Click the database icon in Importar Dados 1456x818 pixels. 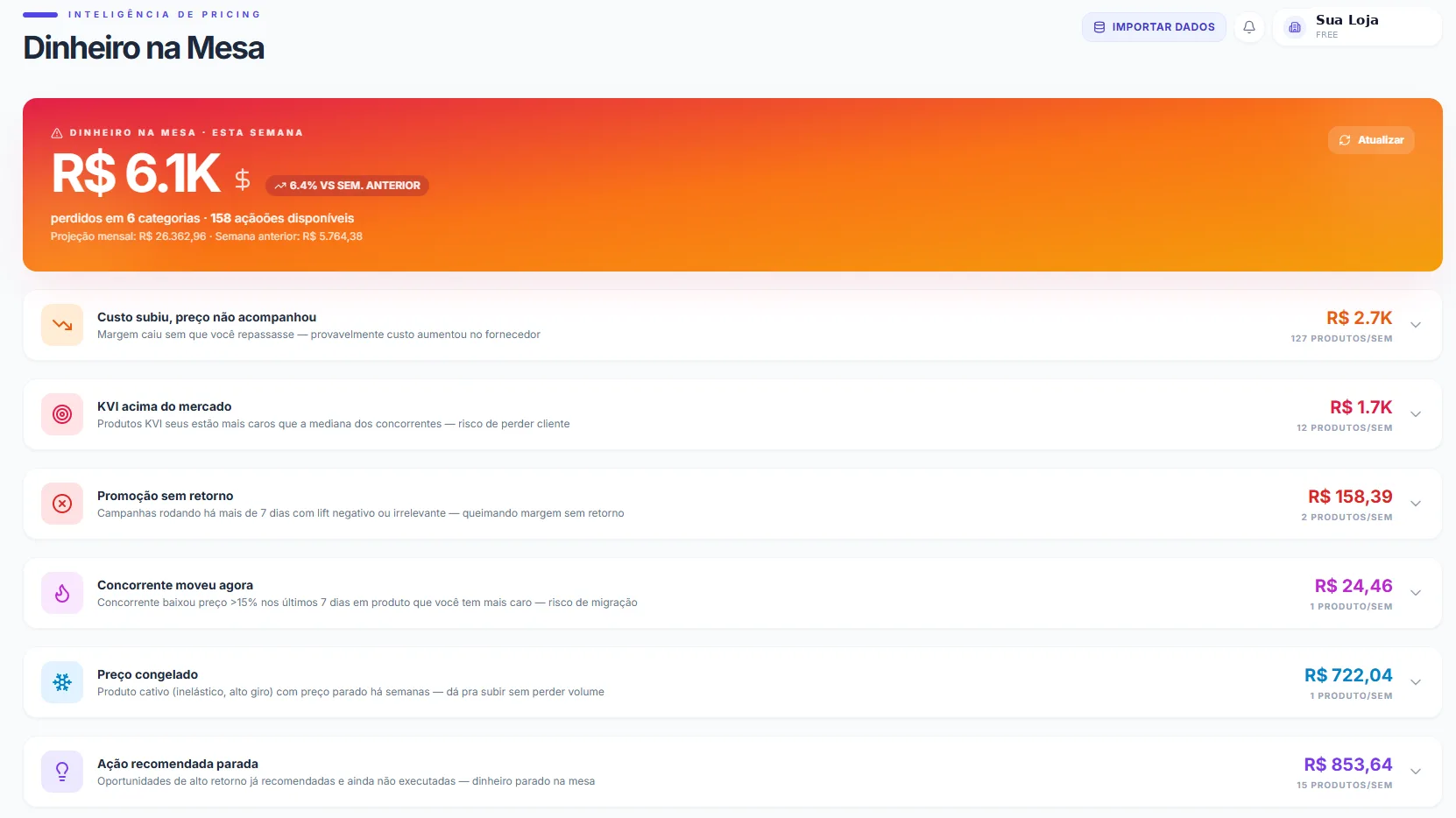(1099, 27)
